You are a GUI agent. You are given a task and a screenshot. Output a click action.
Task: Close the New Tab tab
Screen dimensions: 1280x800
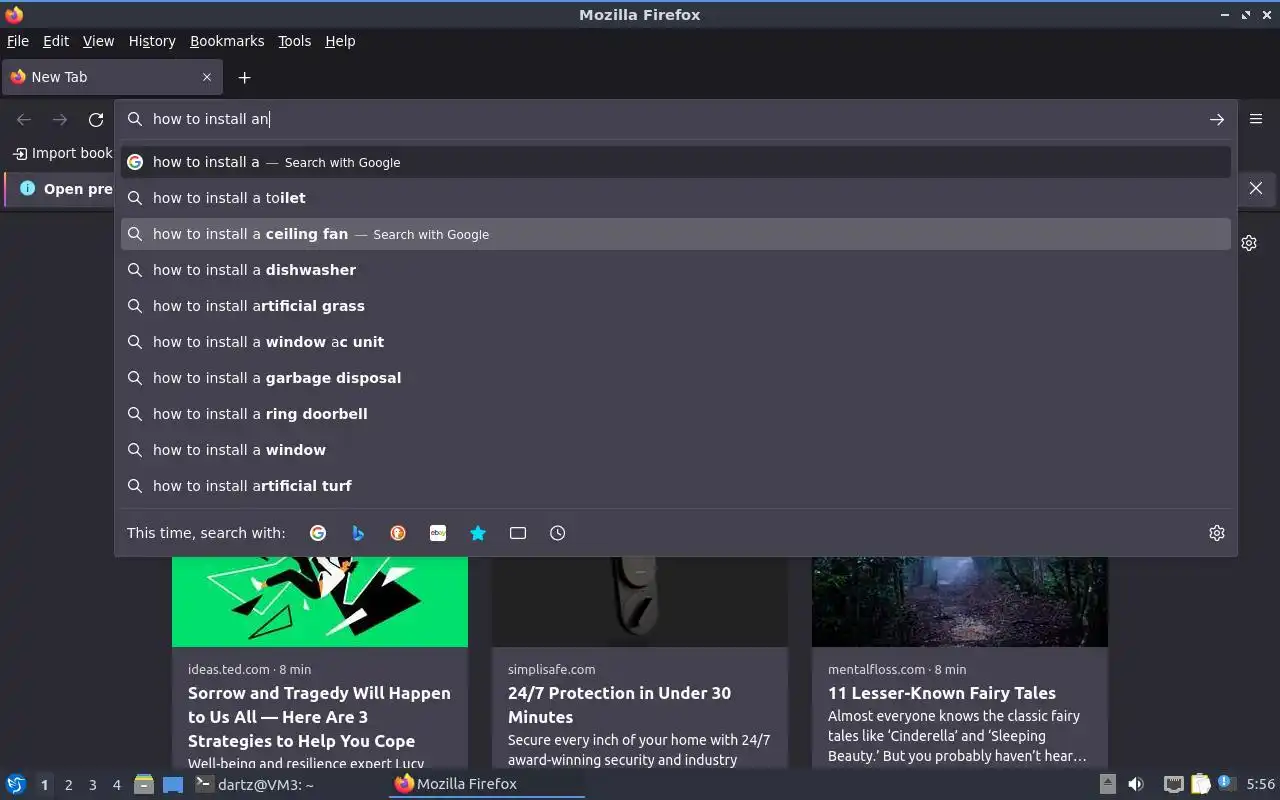(x=207, y=77)
